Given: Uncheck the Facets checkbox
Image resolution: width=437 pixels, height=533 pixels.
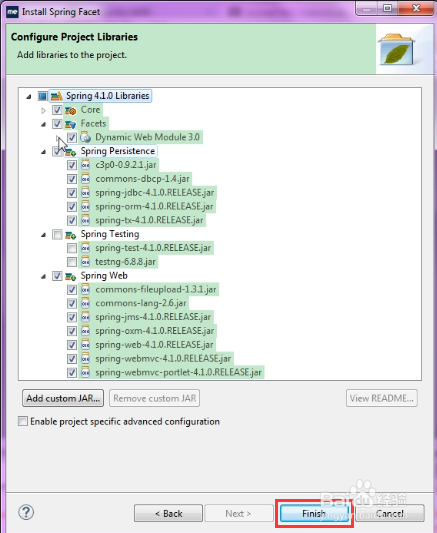Looking at the screenshot, I should (57, 124).
